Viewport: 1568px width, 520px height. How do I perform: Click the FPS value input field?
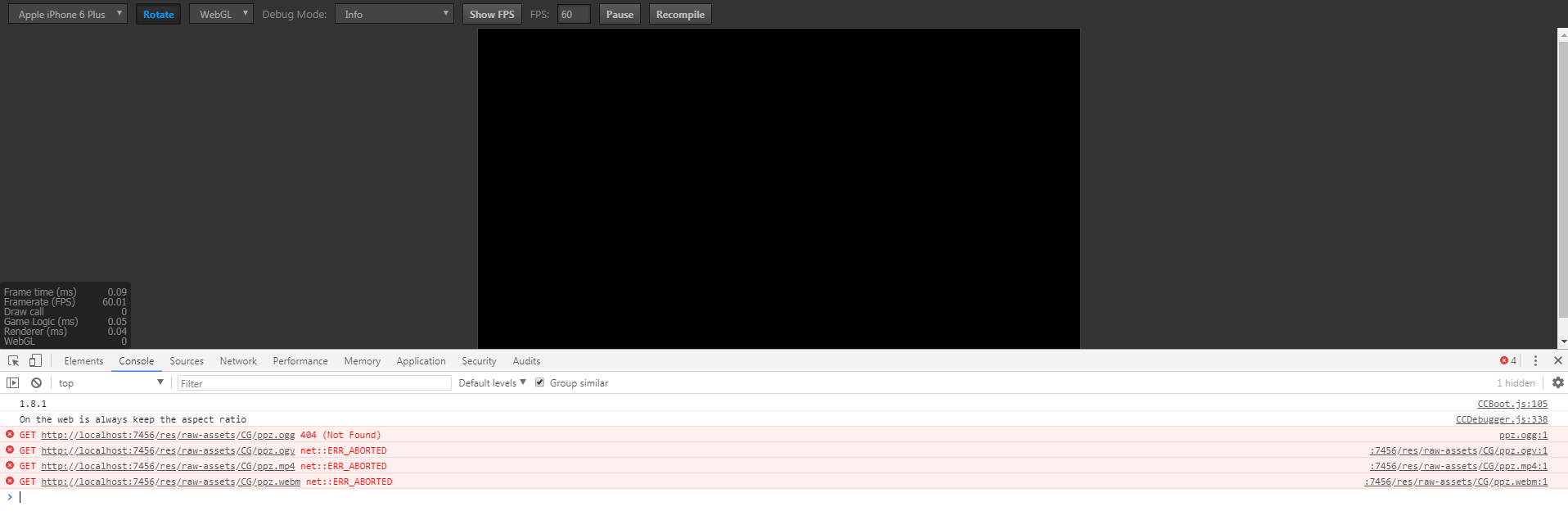point(574,14)
